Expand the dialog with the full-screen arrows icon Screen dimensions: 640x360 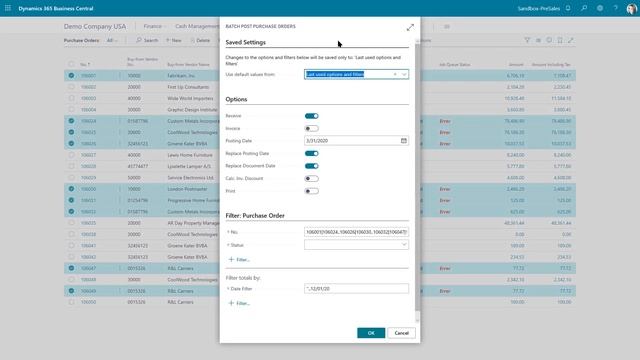(x=410, y=27)
